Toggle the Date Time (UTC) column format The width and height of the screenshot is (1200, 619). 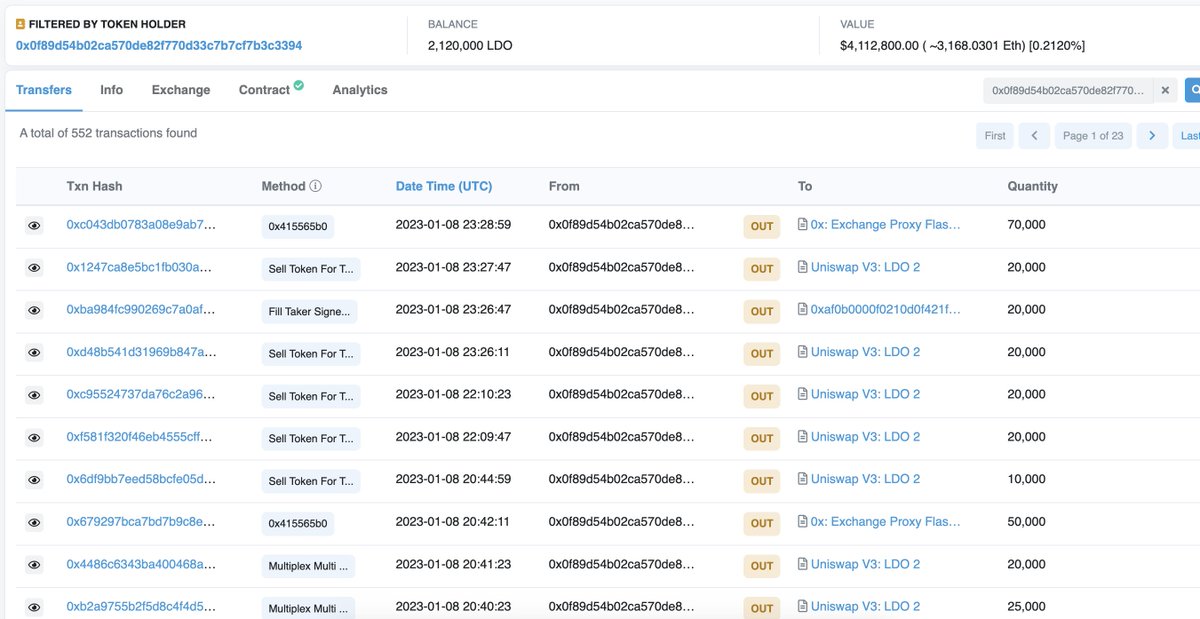coord(444,186)
